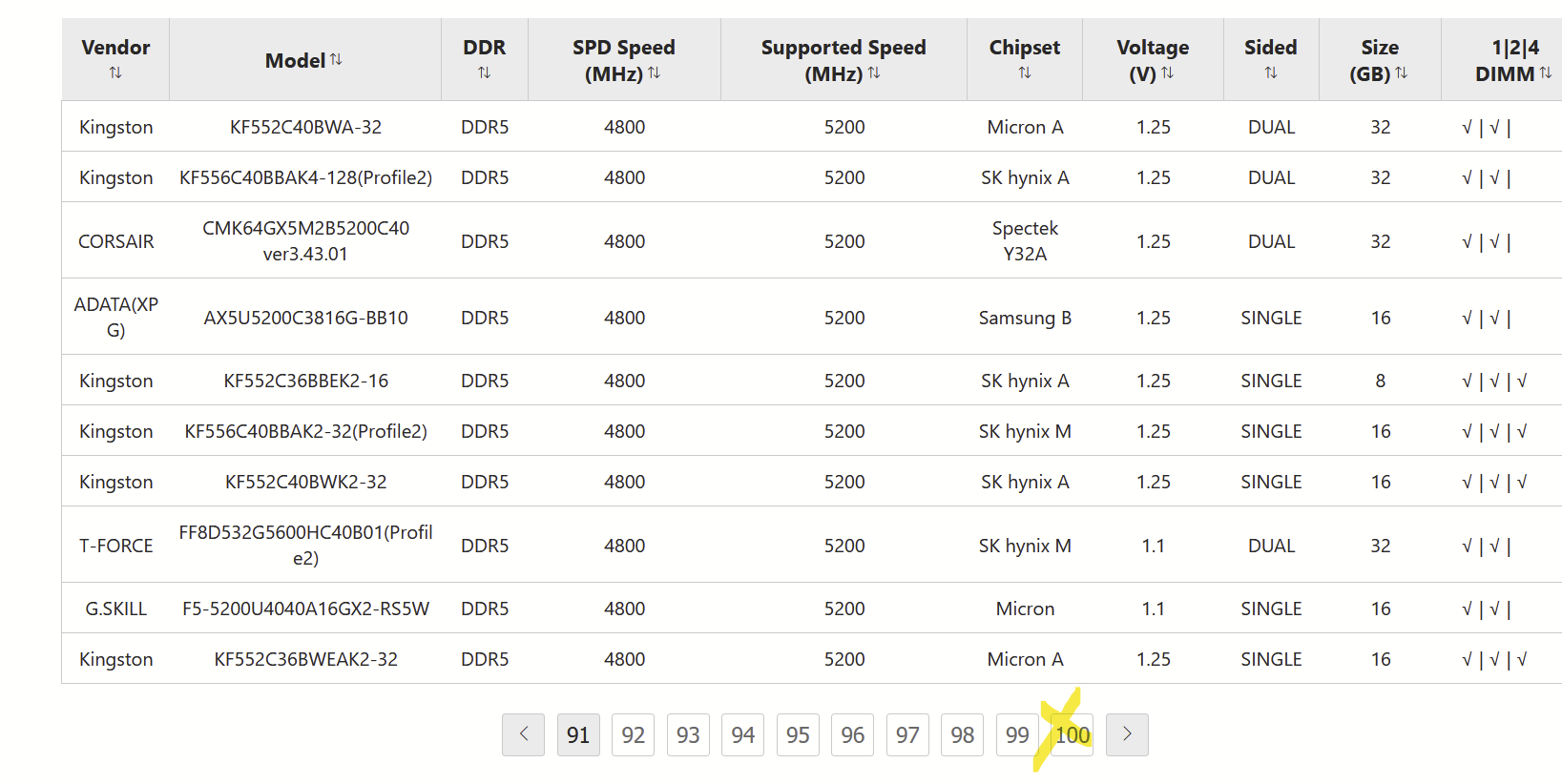
Task: Sort table by Vendor column arrows
Action: 115,72
